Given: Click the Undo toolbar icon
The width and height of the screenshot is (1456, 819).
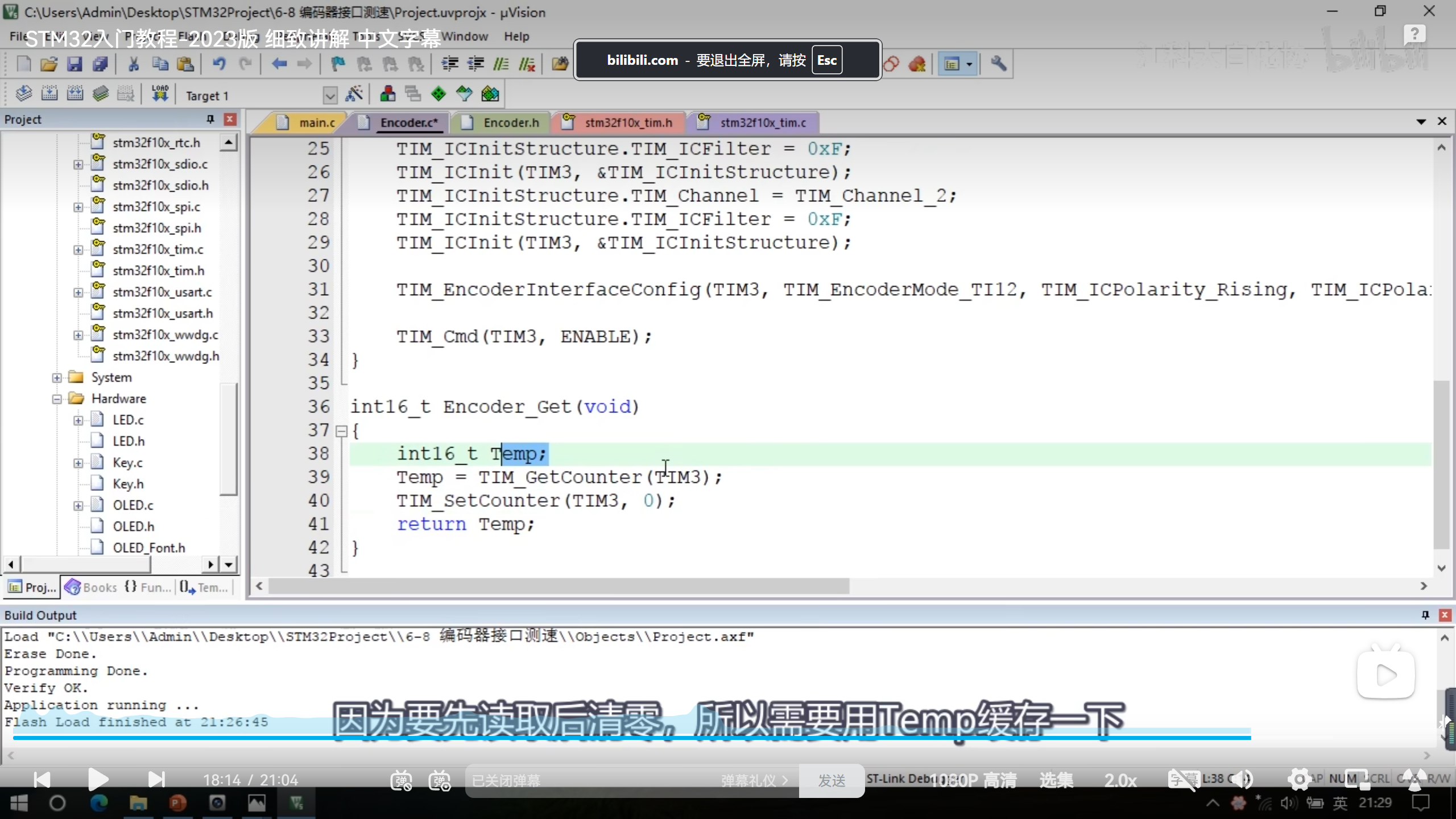Looking at the screenshot, I should (219, 64).
